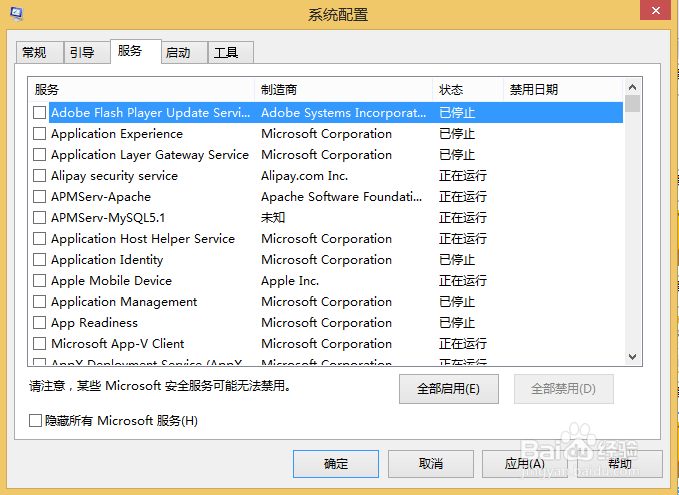Toggle 隐藏所有 Microsoft 服务 checkbox
Image resolution: width=679 pixels, height=495 pixels.
(36, 421)
